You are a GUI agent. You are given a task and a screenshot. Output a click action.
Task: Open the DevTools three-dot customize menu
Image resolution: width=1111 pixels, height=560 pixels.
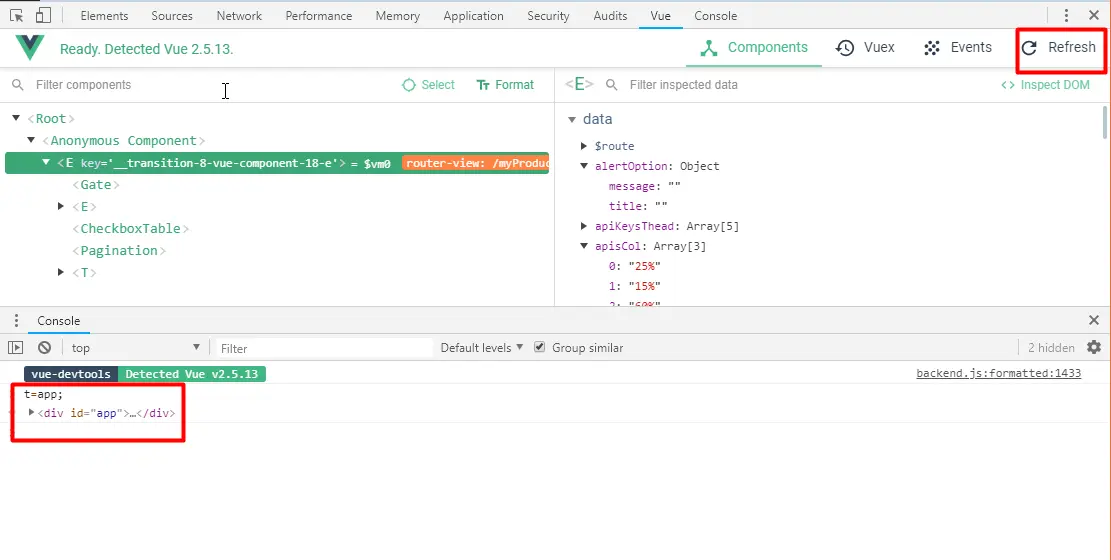[1066, 15]
